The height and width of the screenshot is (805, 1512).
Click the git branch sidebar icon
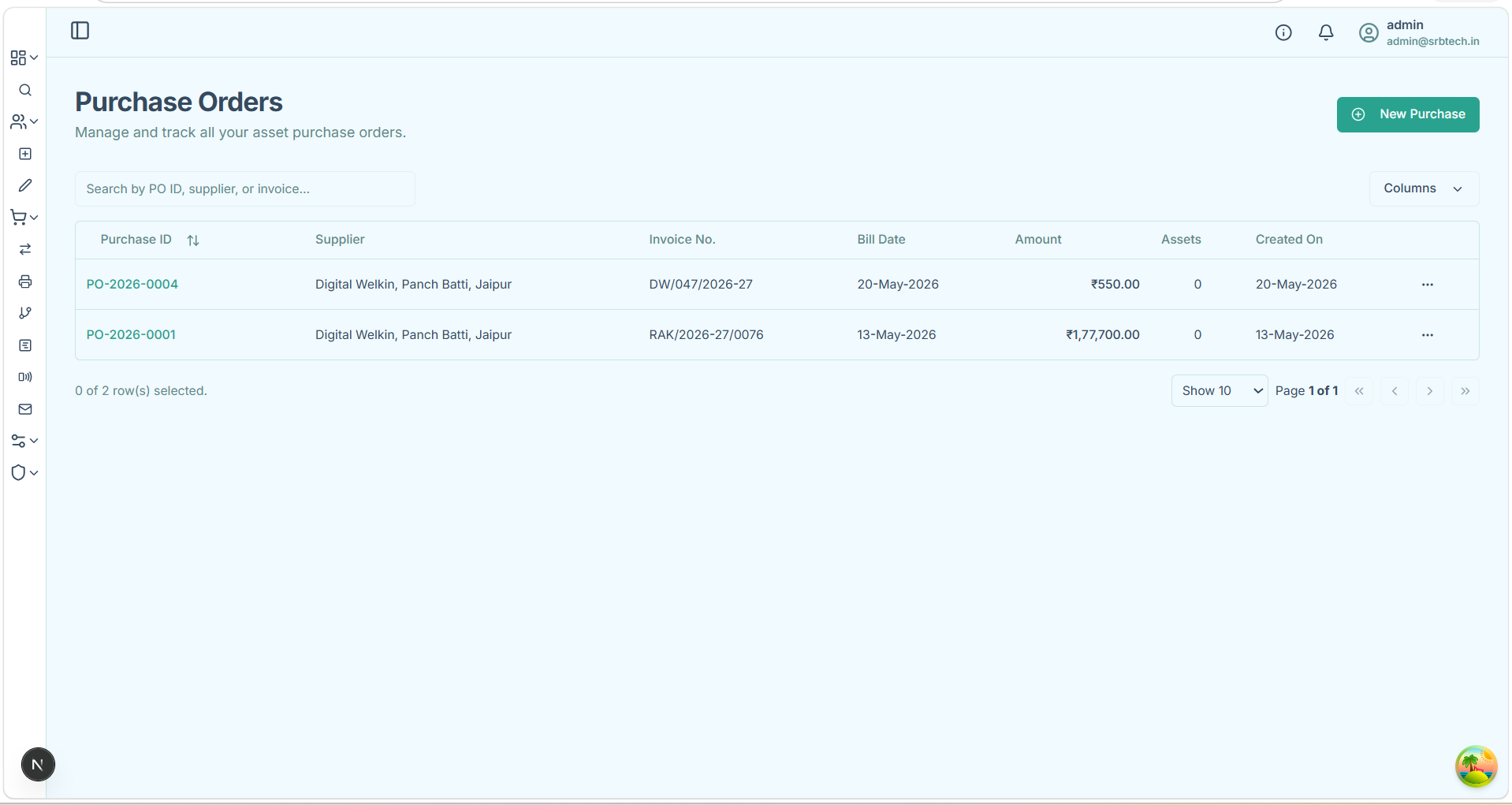[25, 313]
